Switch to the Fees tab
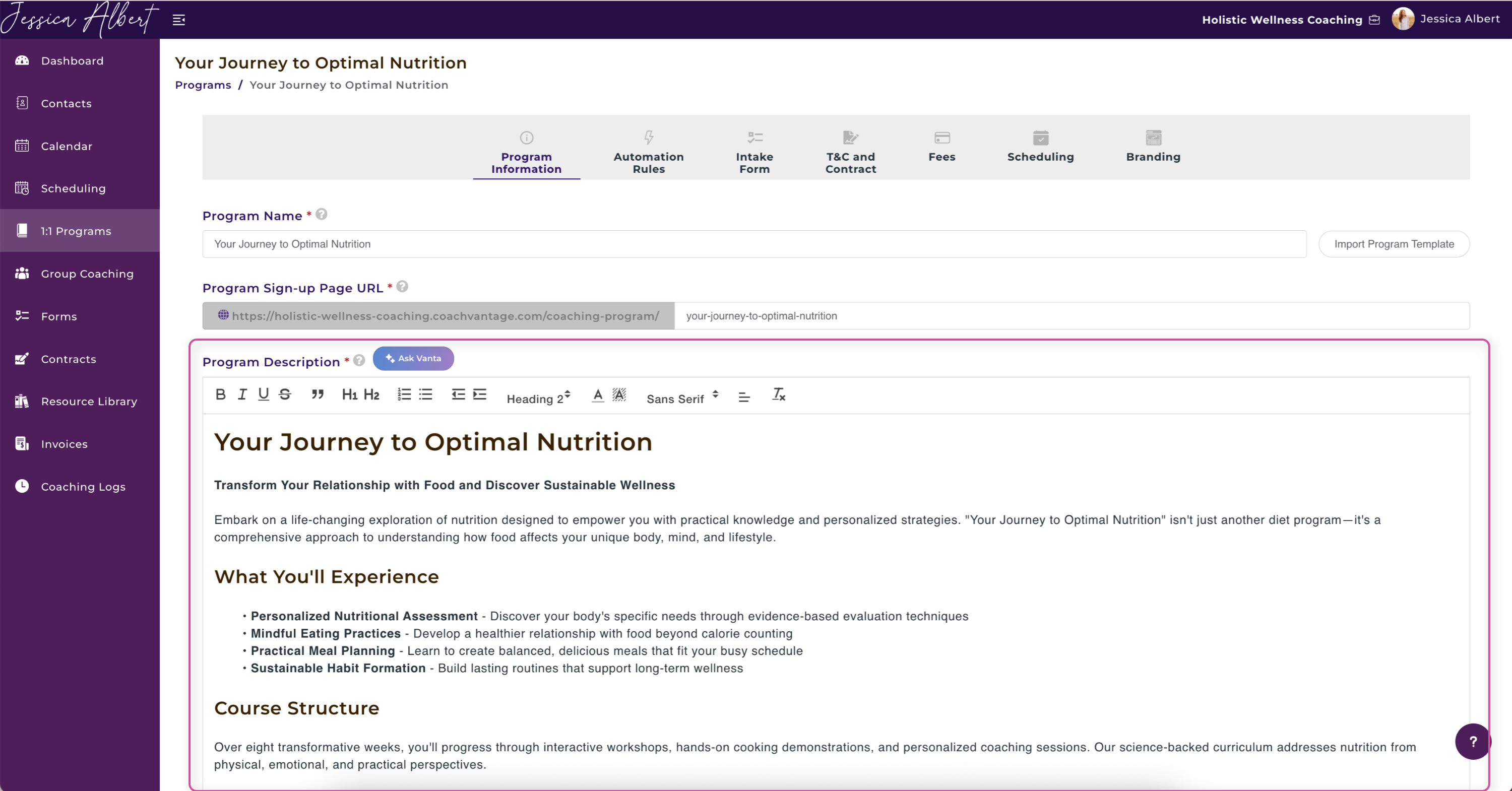Screen dimensions: 1512x791 click(x=941, y=147)
